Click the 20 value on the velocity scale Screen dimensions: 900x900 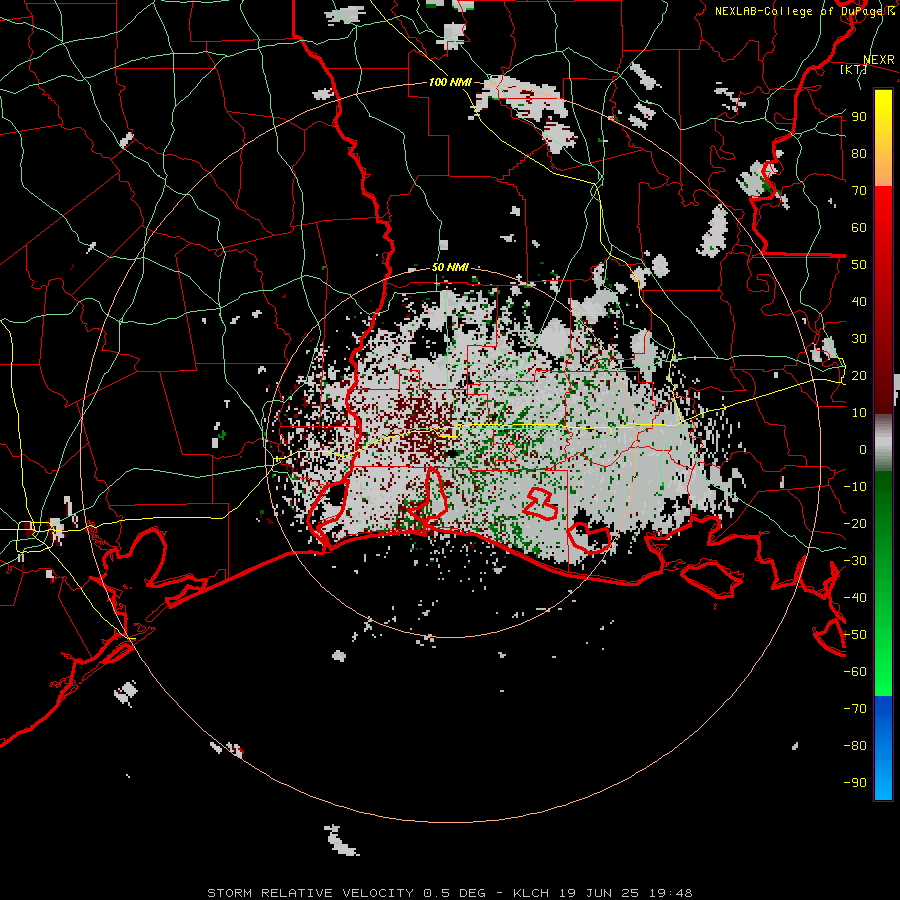[859, 375]
